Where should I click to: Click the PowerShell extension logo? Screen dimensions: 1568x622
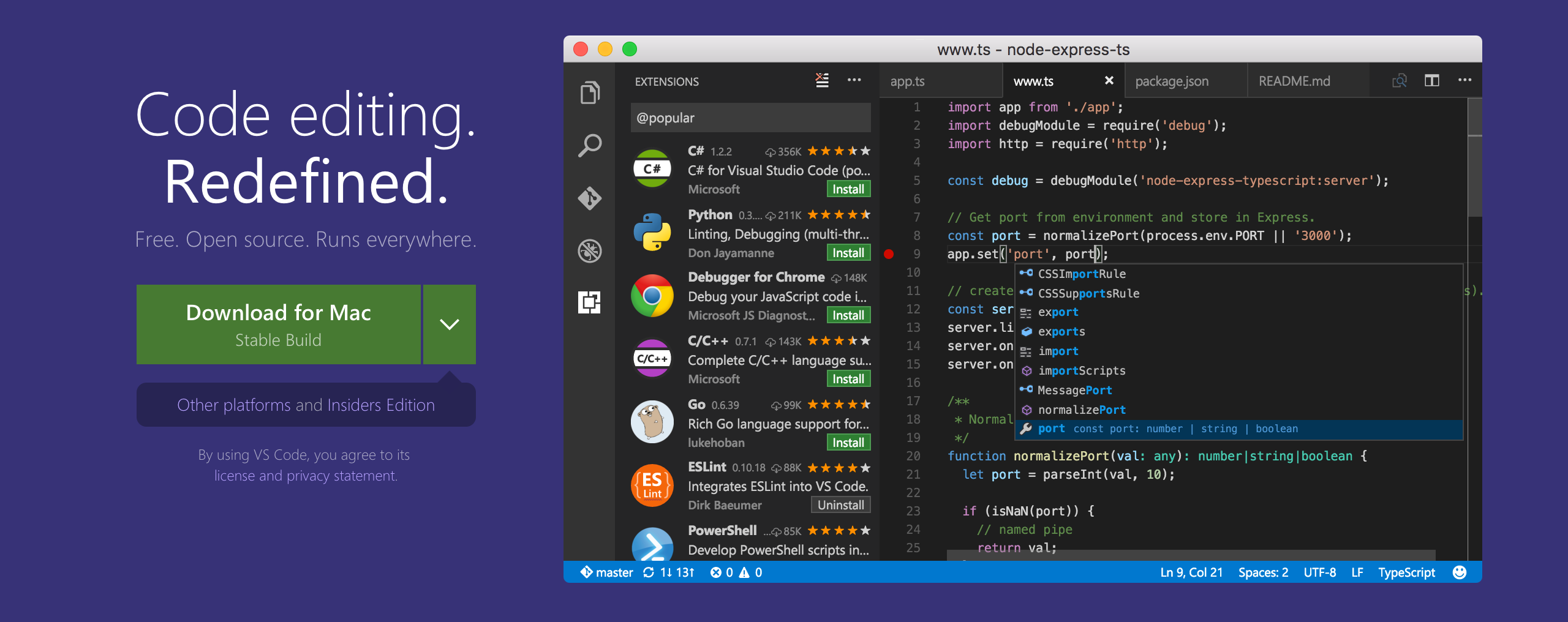[x=652, y=544]
